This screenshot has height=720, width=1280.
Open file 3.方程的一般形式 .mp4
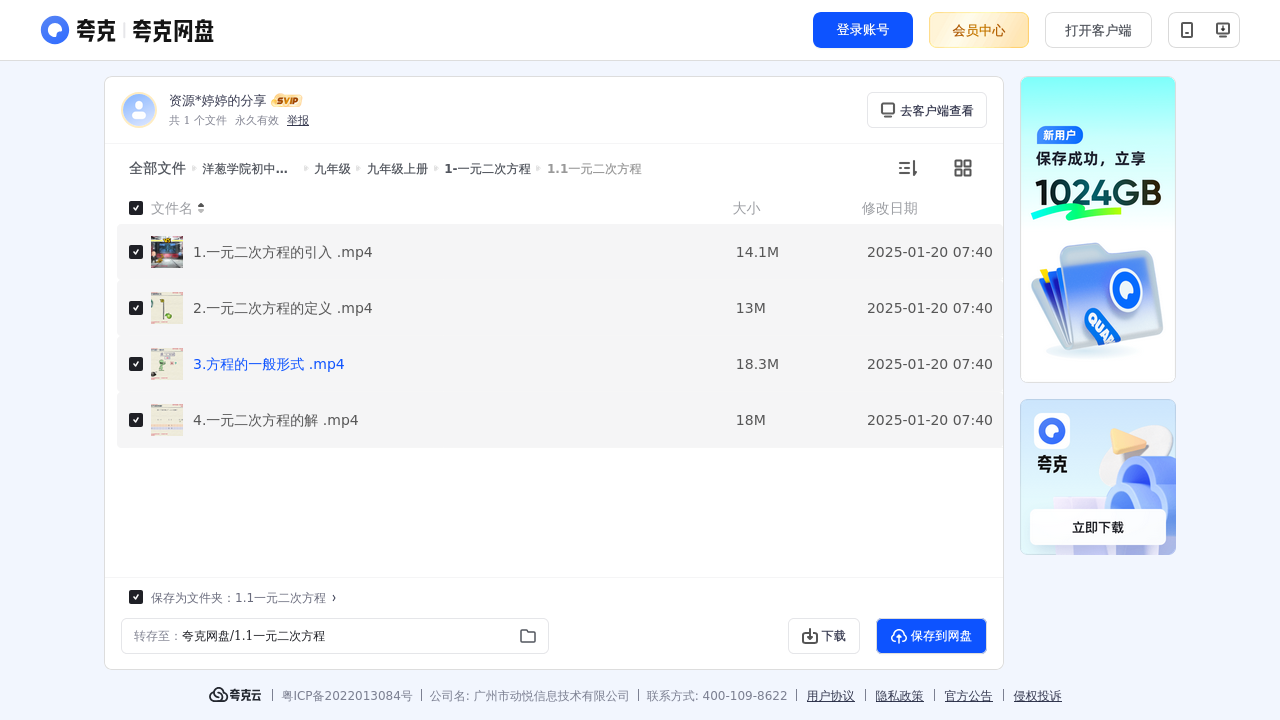click(x=269, y=364)
